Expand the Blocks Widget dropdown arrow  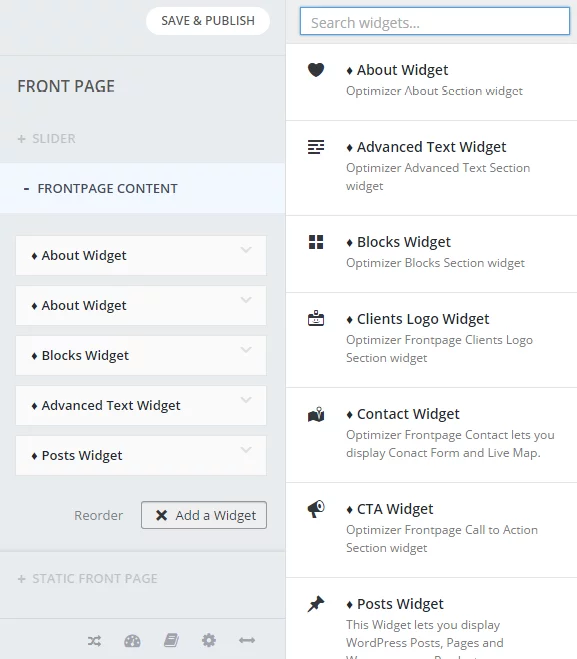[x=246, y=350]
